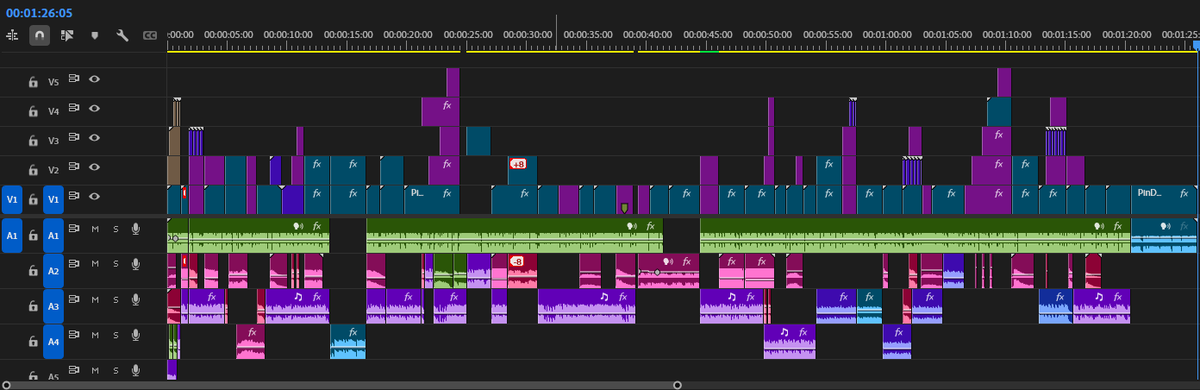The width and height of the screenshot is (1200, 390).
Task: Enable voice-over record on track A3
Action: (135, 300)
